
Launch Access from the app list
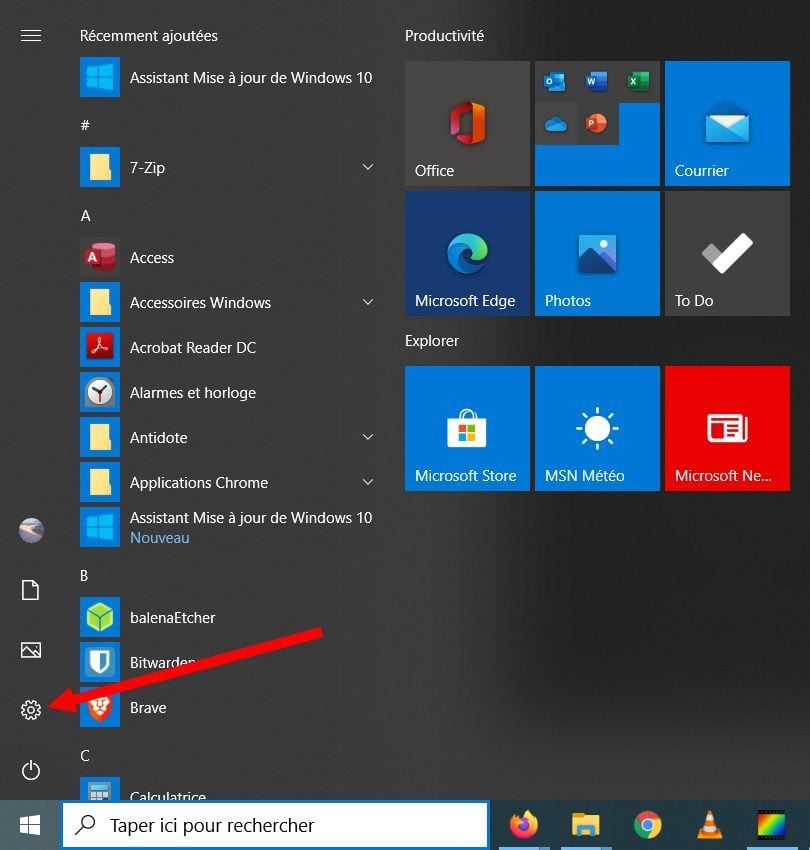coord(228,257)
